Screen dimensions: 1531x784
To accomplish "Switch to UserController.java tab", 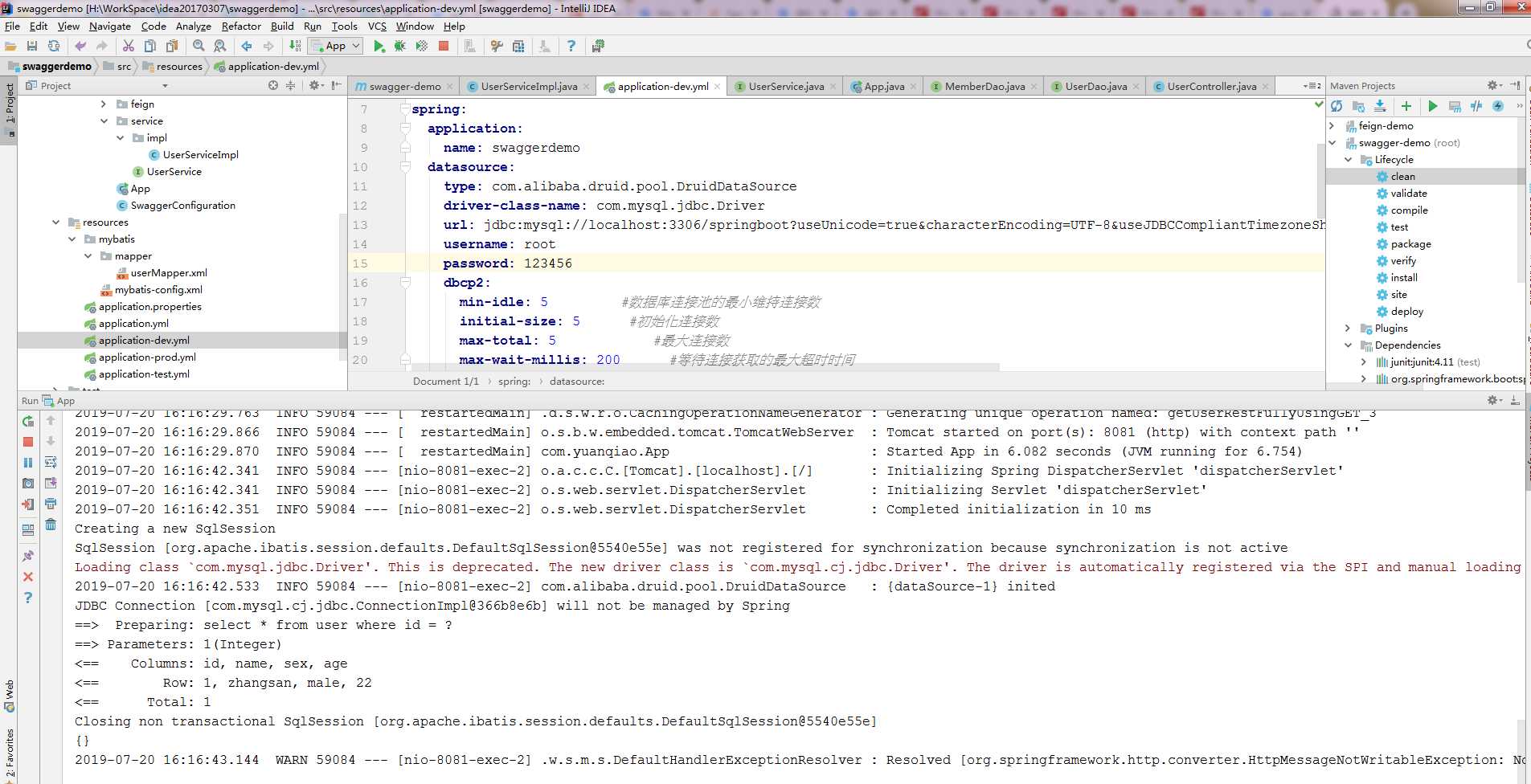I will coord(1212,87).
